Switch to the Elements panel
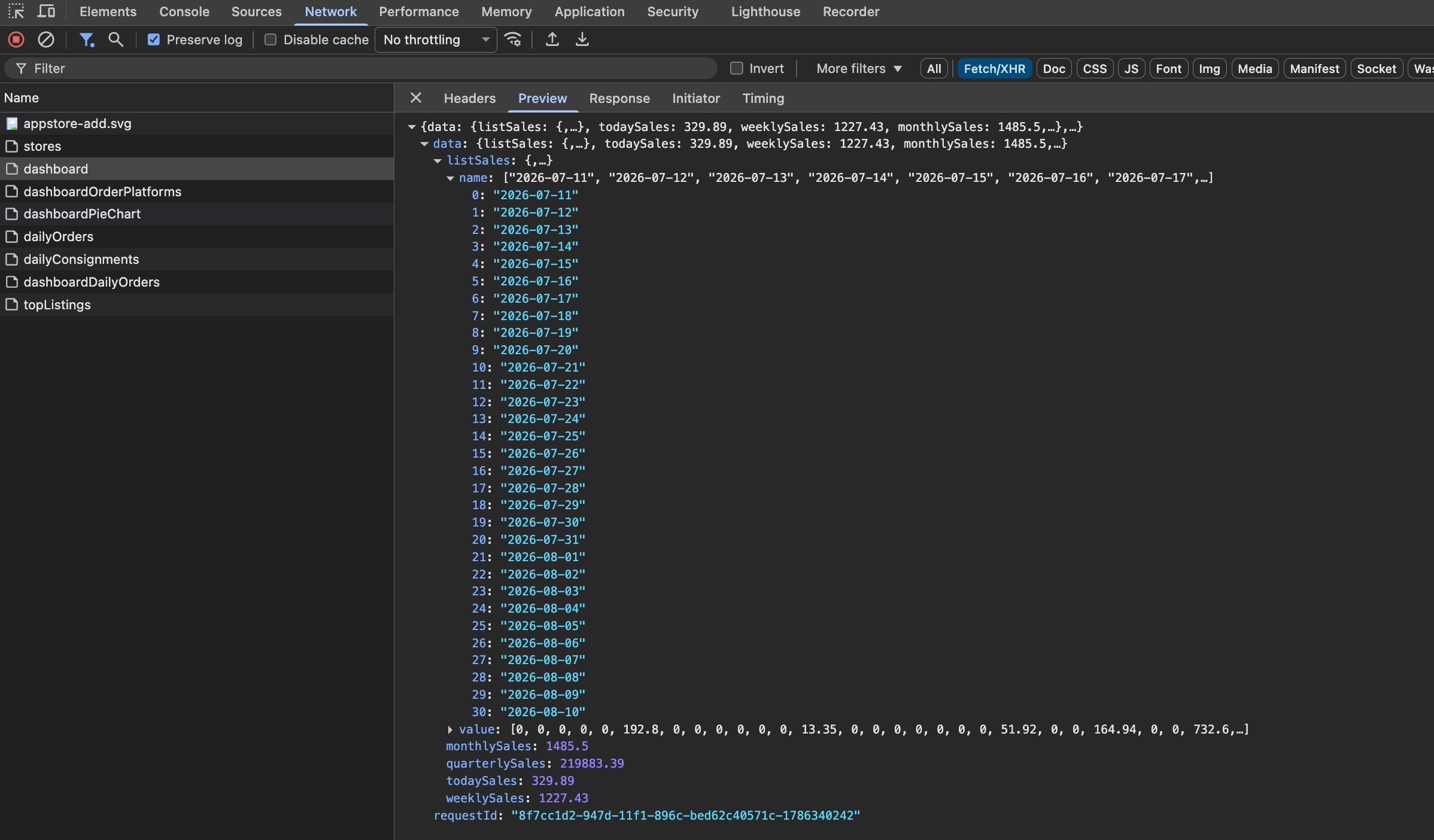Image resolution: width=1434 pixels, height=840 pixels. 108,11
